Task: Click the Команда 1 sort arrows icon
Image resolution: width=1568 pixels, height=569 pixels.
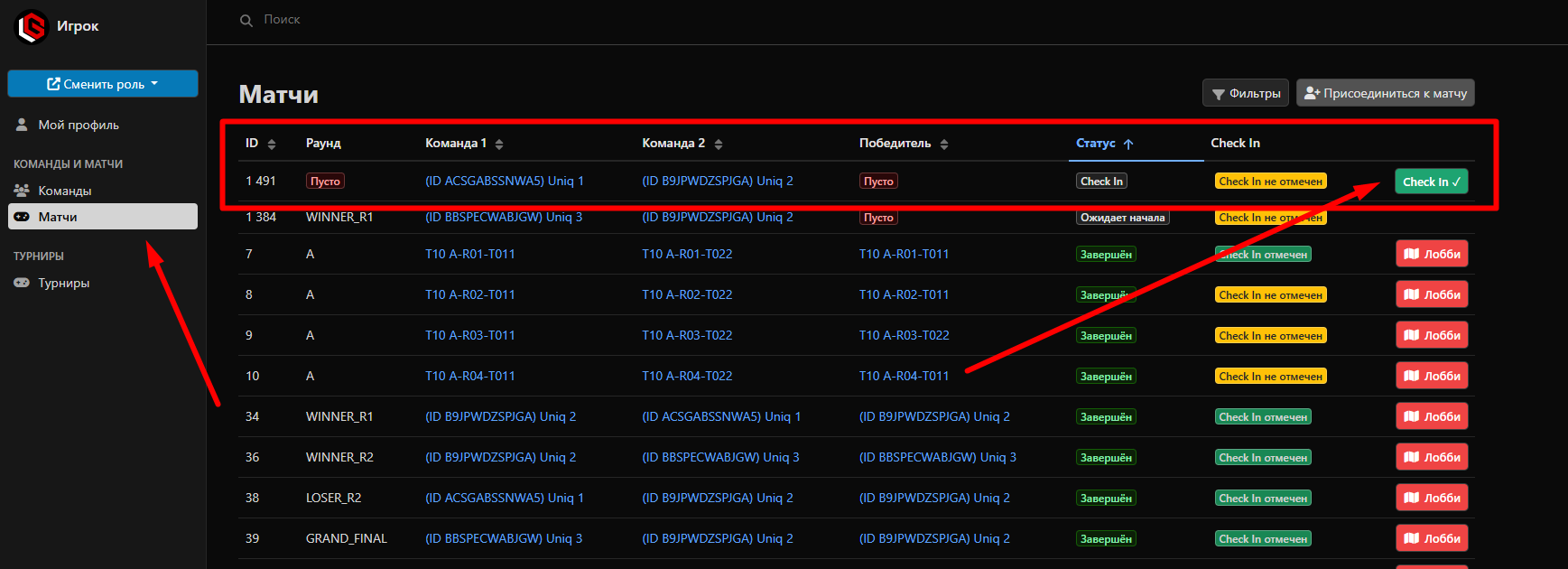Action: tap(499, 145)
